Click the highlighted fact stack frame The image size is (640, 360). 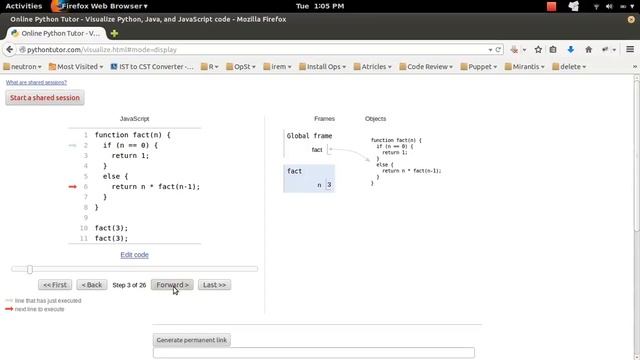tap(309, 178)
